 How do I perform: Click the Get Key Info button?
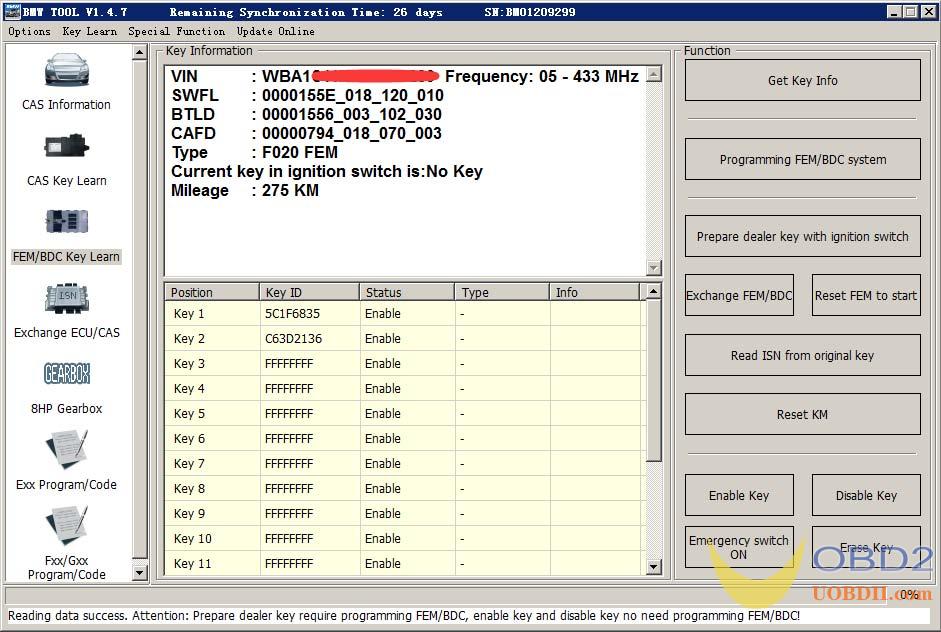pos(802,81)
